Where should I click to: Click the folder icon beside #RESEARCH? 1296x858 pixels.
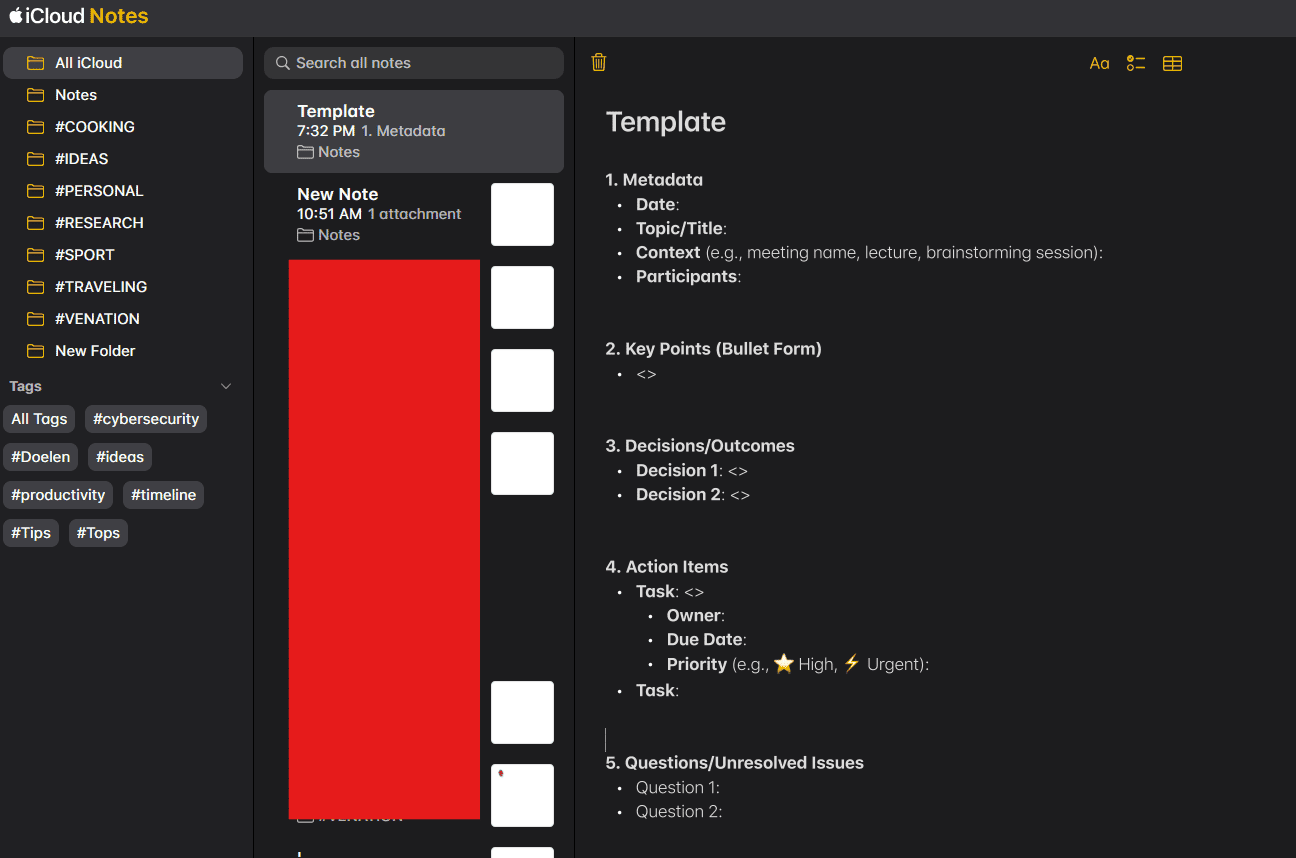[x=36, y=223]
